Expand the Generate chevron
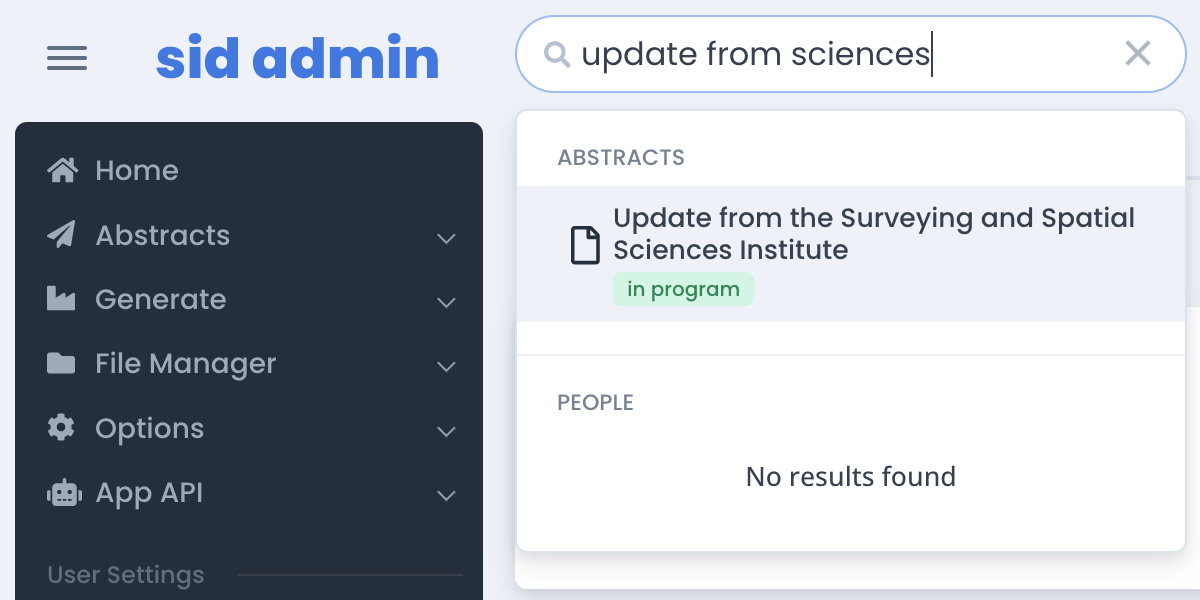The image size is (1200, 600). click(447, 302)
